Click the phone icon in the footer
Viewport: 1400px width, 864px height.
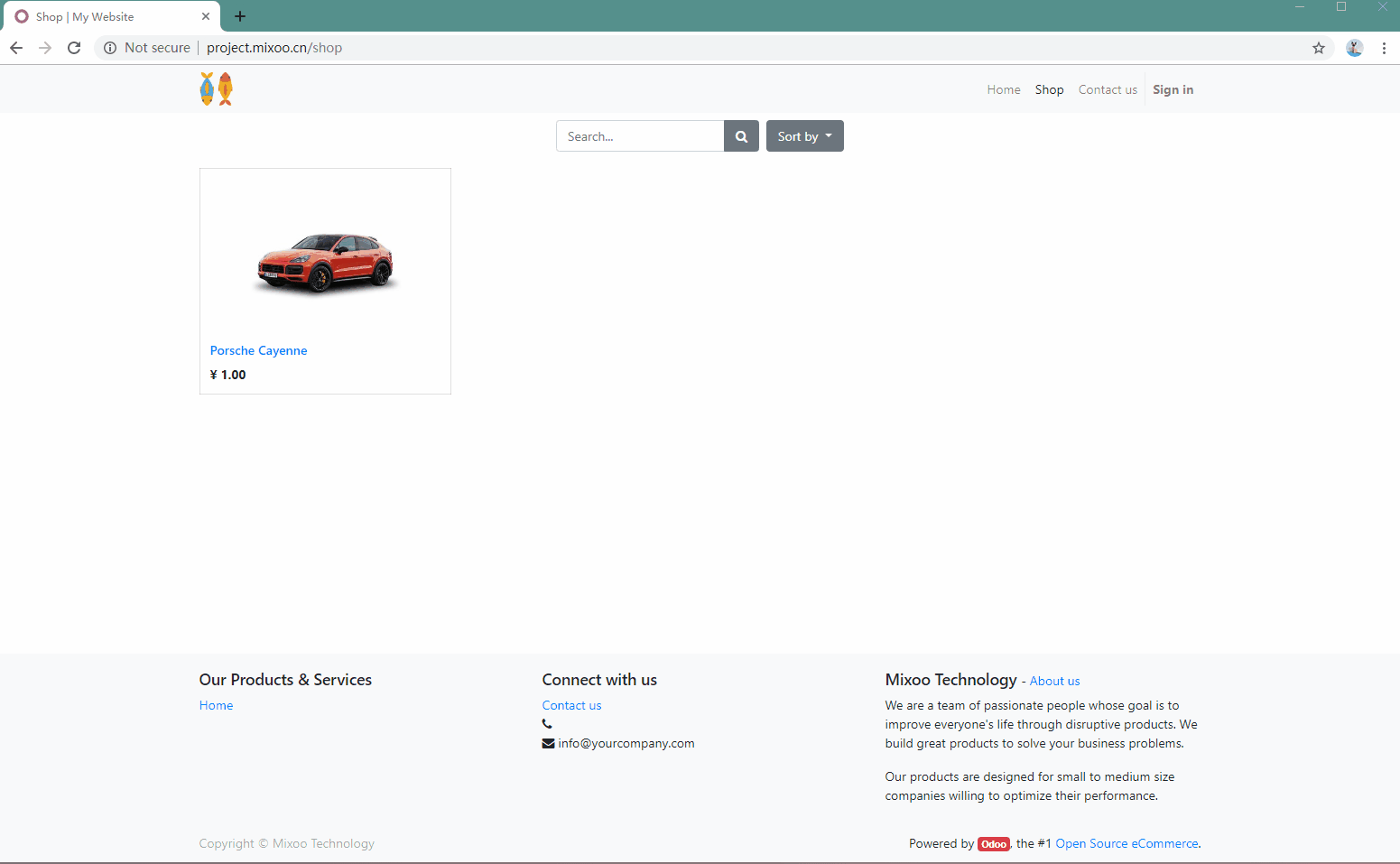(547, 724)
